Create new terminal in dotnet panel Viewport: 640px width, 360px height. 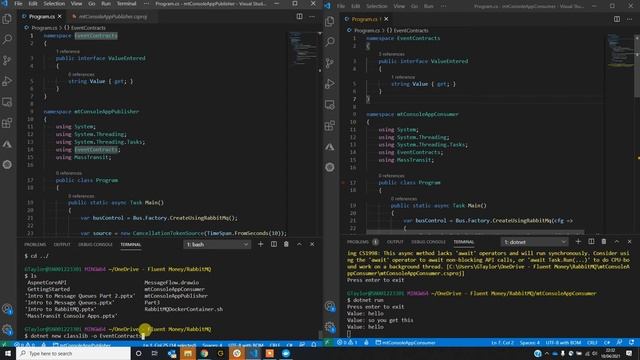tap(578, 242)
